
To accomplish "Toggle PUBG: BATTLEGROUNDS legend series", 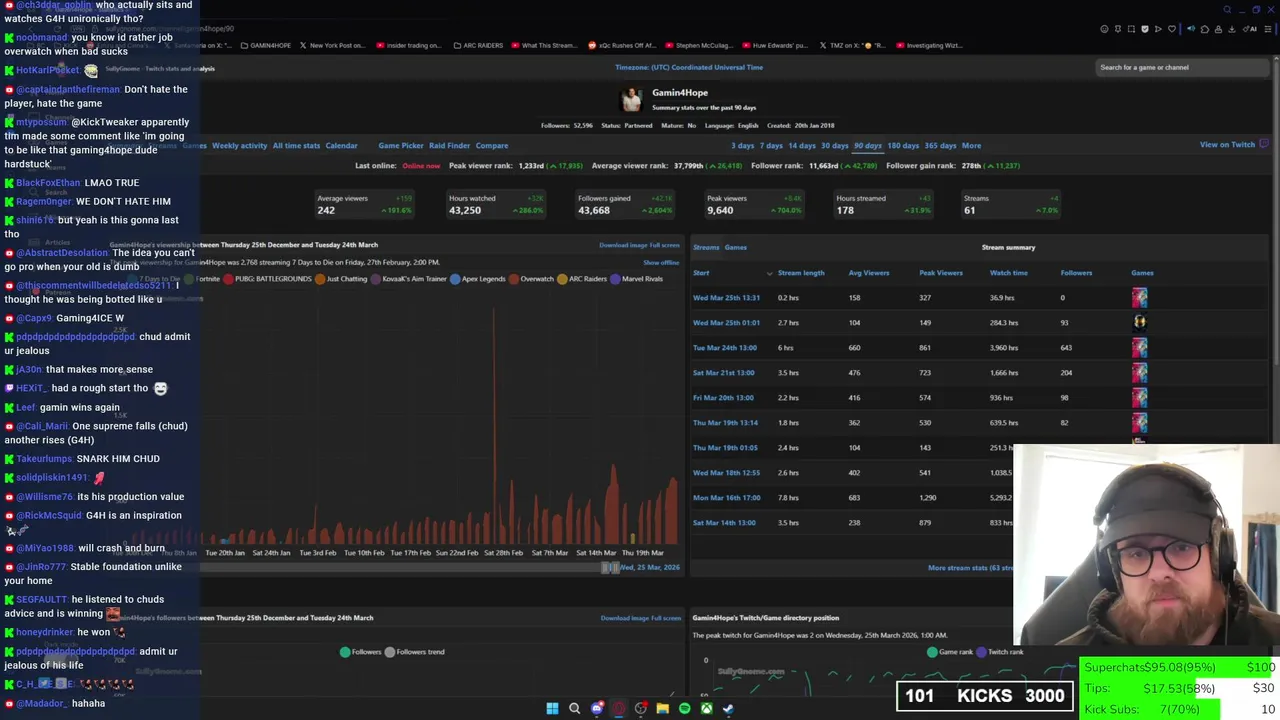I will 267,279.
